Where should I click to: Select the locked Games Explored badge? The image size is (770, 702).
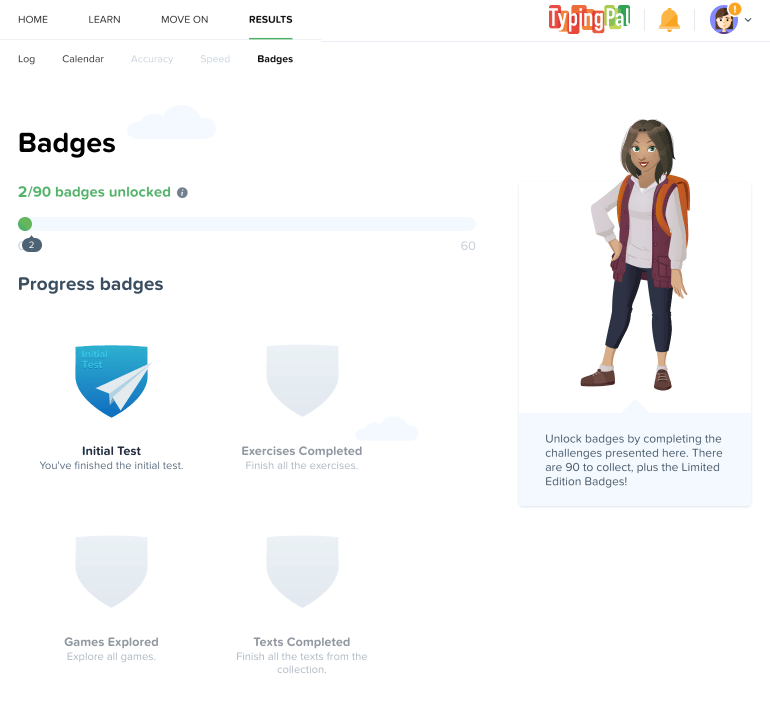click(111, 571)
